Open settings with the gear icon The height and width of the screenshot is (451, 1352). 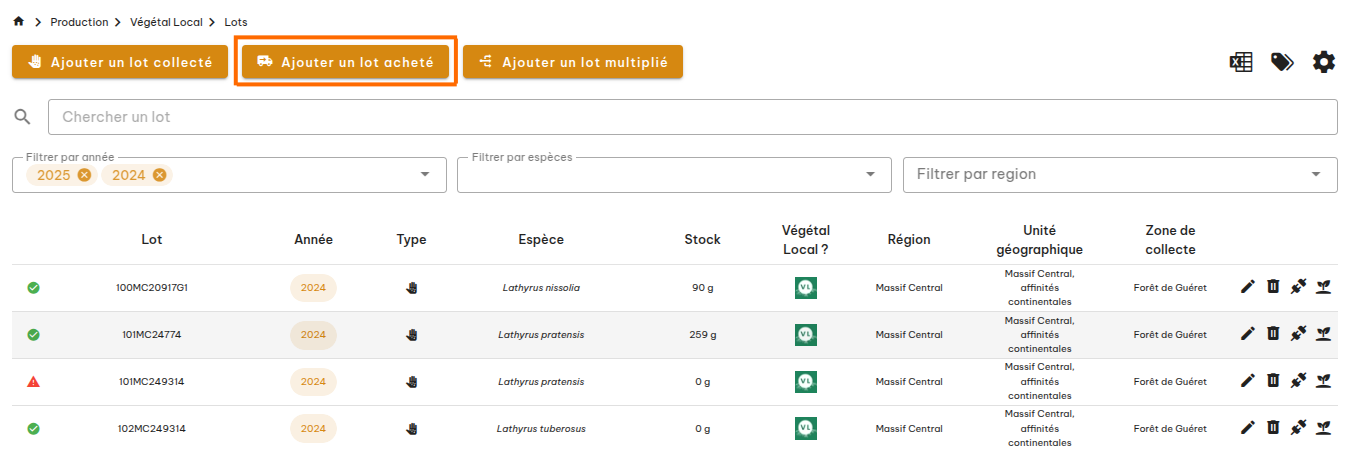pos(1324,62)
